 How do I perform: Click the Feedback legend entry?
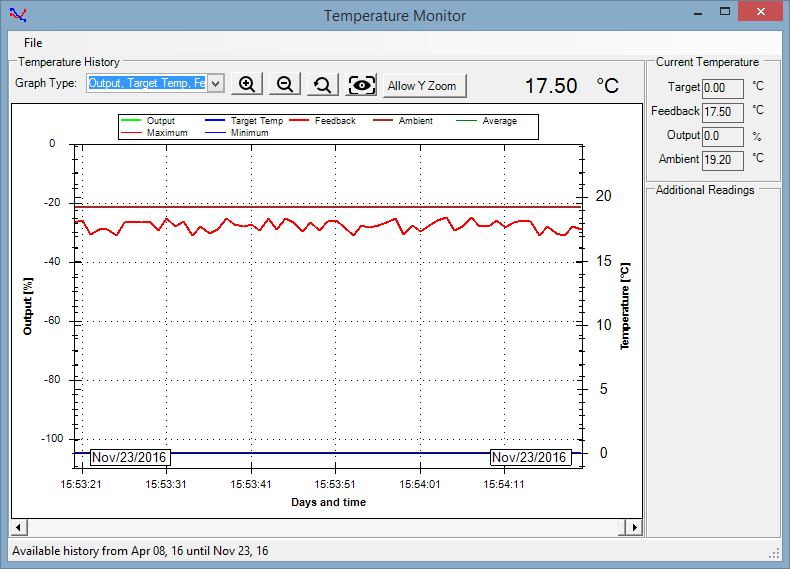point(322,121)
